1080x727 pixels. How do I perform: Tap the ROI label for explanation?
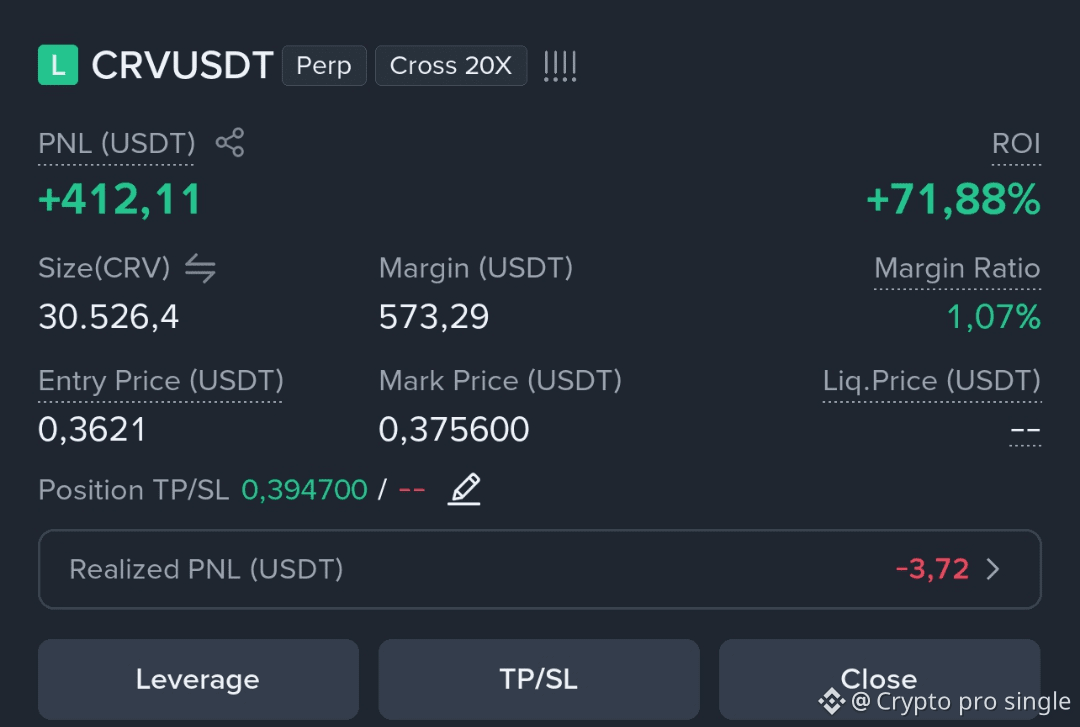tap(1016, 143)
